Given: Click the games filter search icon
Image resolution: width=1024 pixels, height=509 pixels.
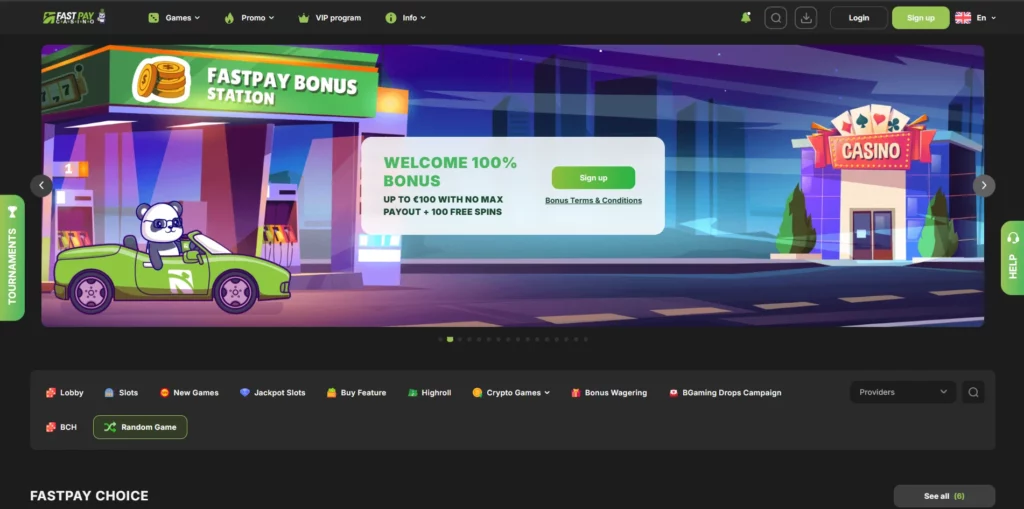Looking at the screenshot, I should (x=973, y=392).
